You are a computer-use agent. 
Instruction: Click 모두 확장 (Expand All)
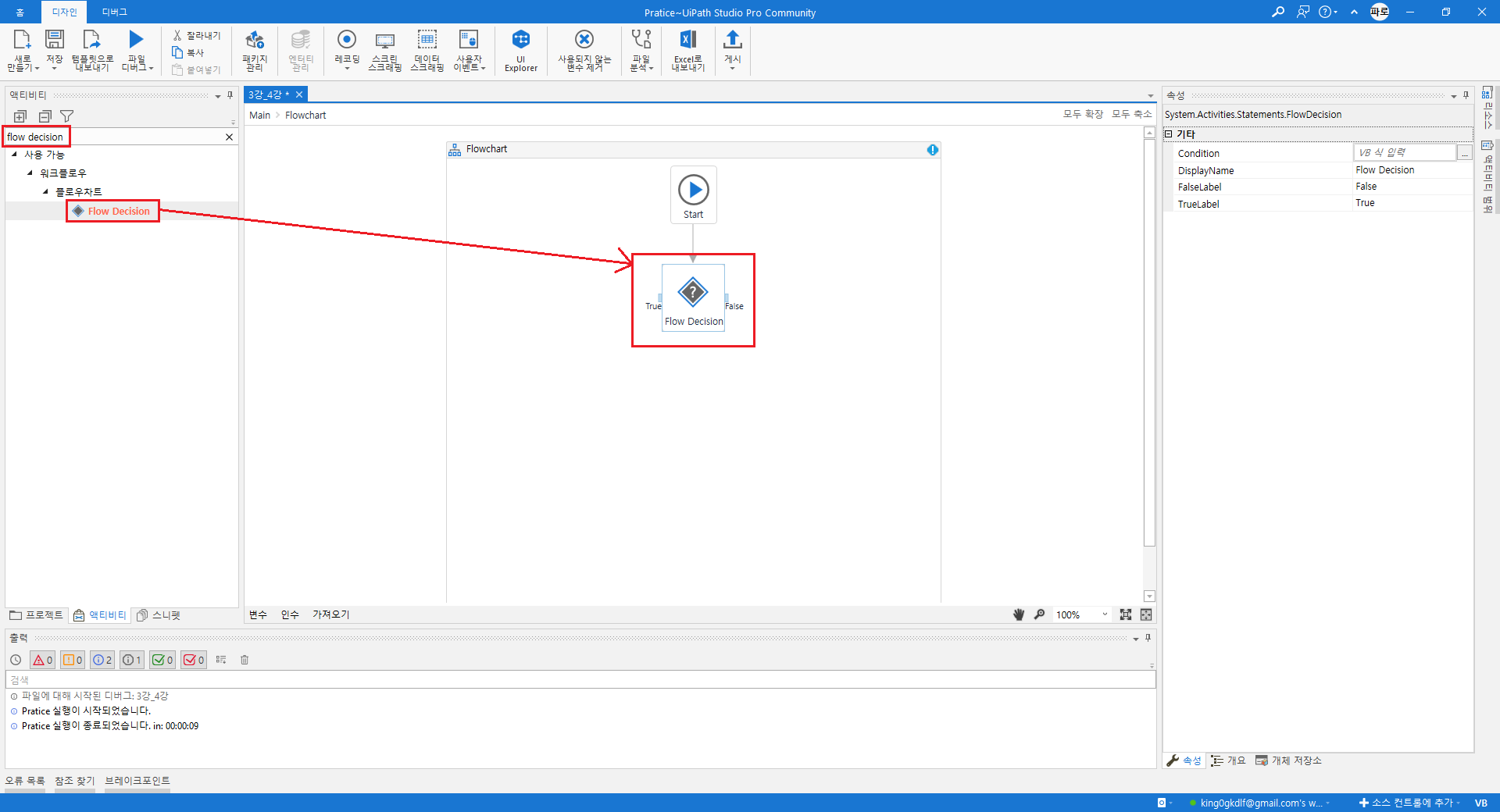coord(1083,114)
